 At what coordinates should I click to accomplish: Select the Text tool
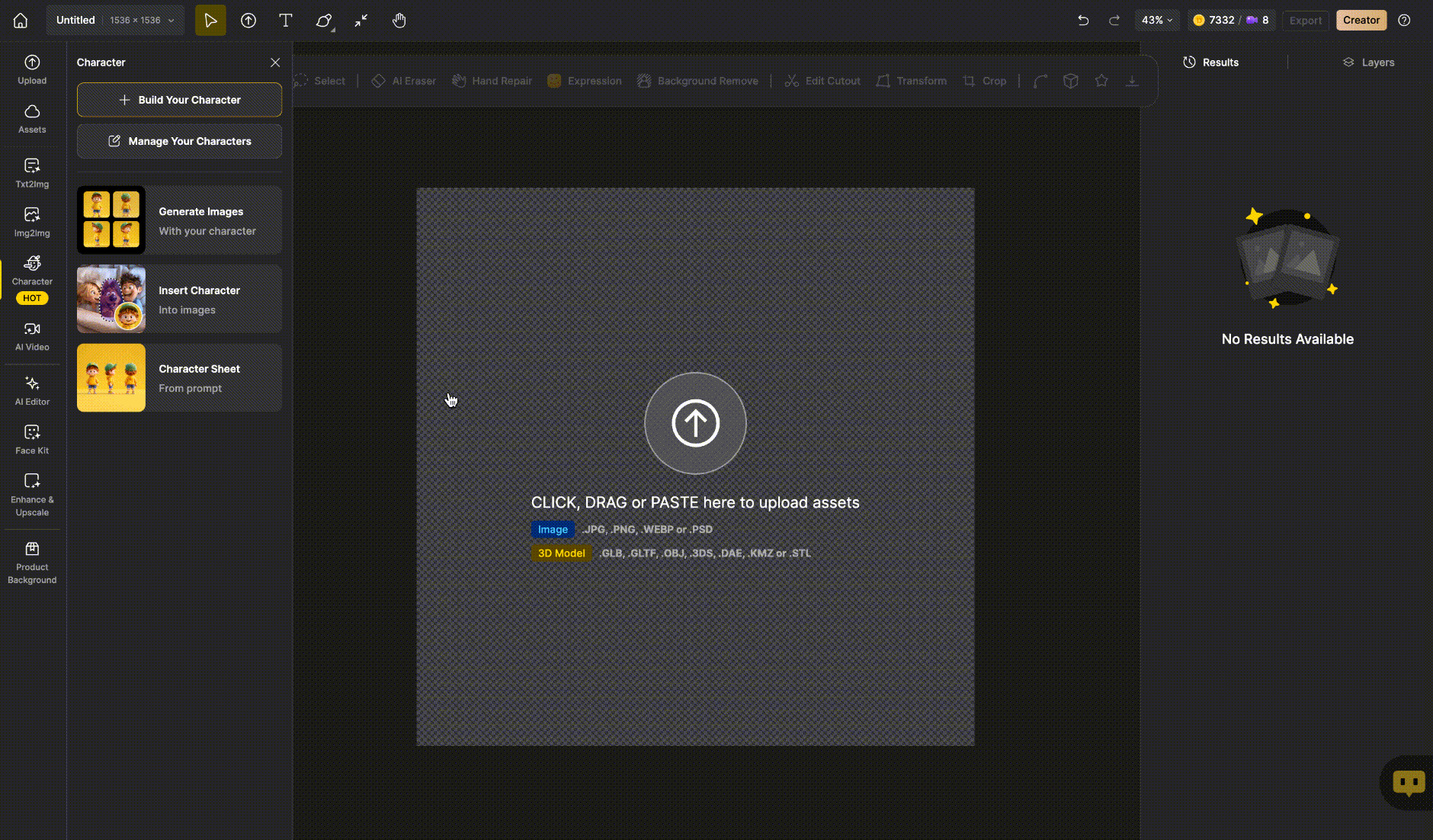pyautogui.click(x=286, y=21)
